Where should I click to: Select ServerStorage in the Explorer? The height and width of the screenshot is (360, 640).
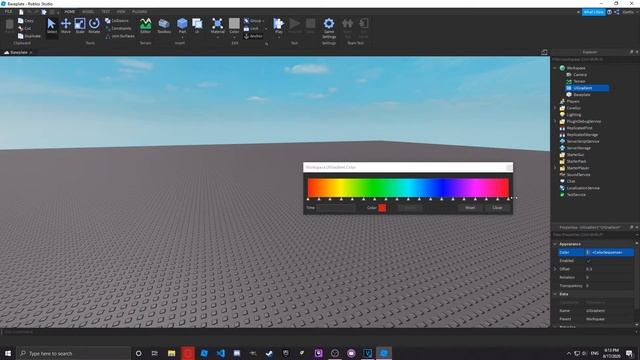(x=576, y=148)
